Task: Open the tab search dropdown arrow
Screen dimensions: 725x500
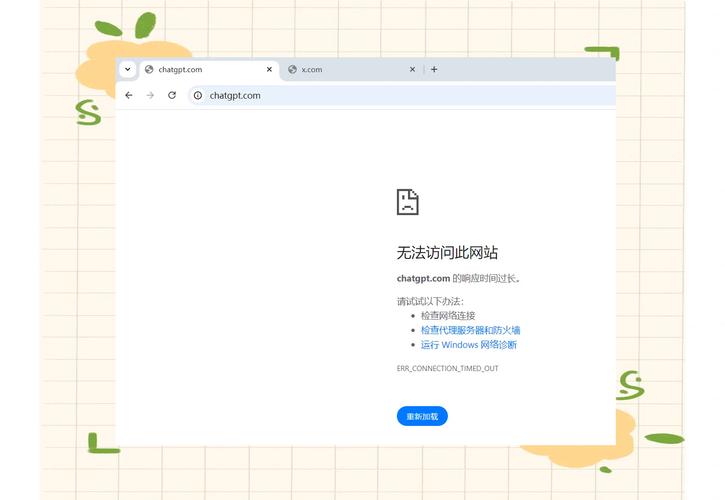Action: (x=128, y=69)
